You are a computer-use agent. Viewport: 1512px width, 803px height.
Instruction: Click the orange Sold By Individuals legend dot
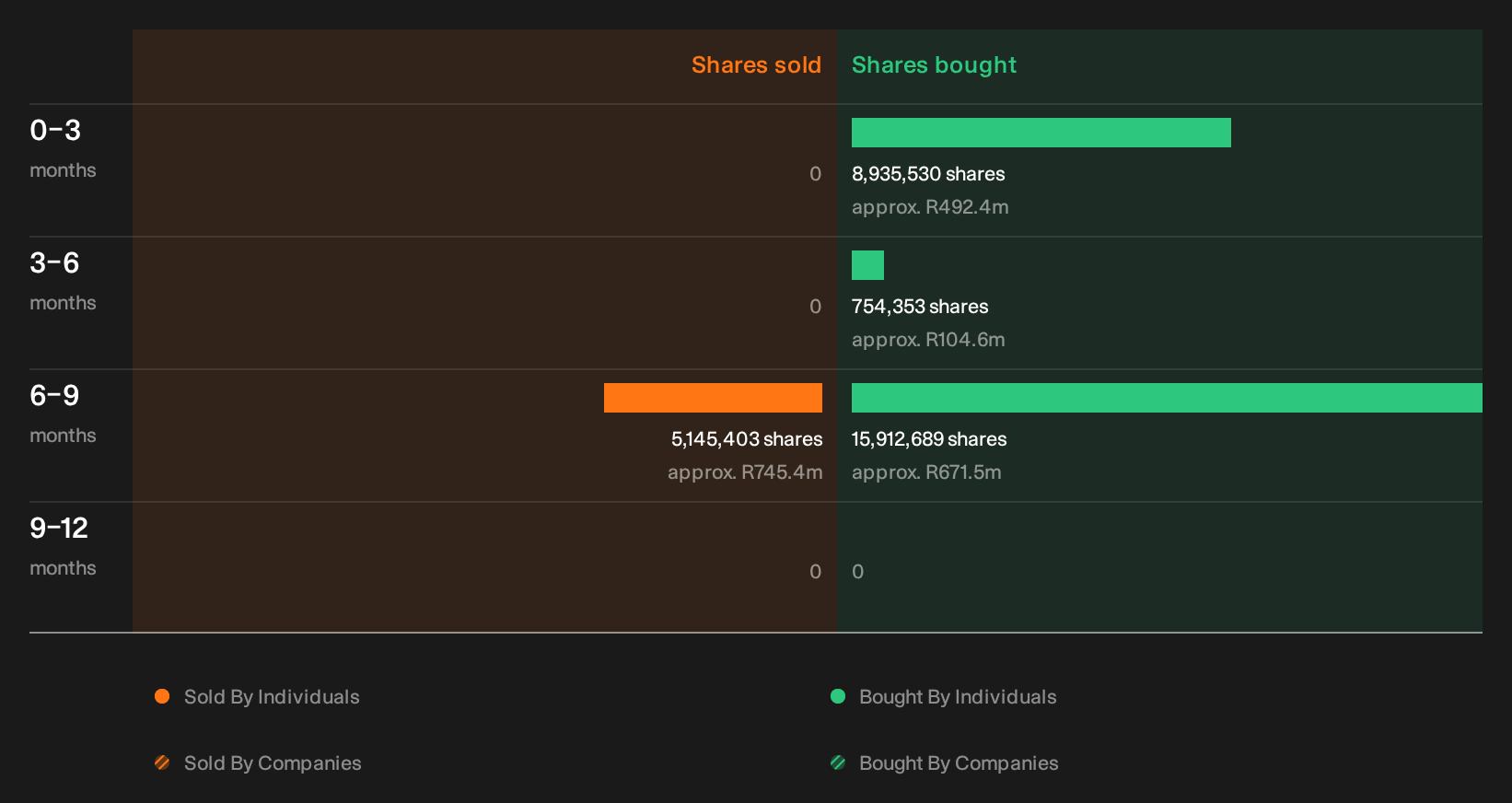coord(162,696)
